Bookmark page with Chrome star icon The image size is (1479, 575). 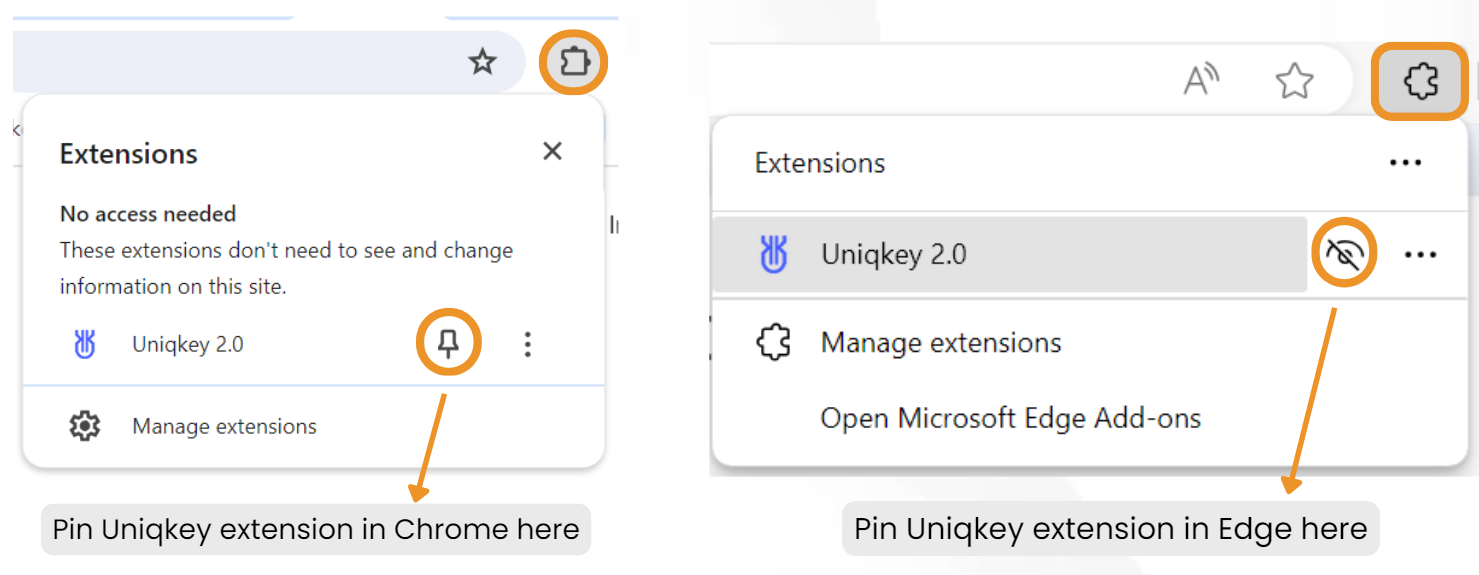tap(483, 63)
